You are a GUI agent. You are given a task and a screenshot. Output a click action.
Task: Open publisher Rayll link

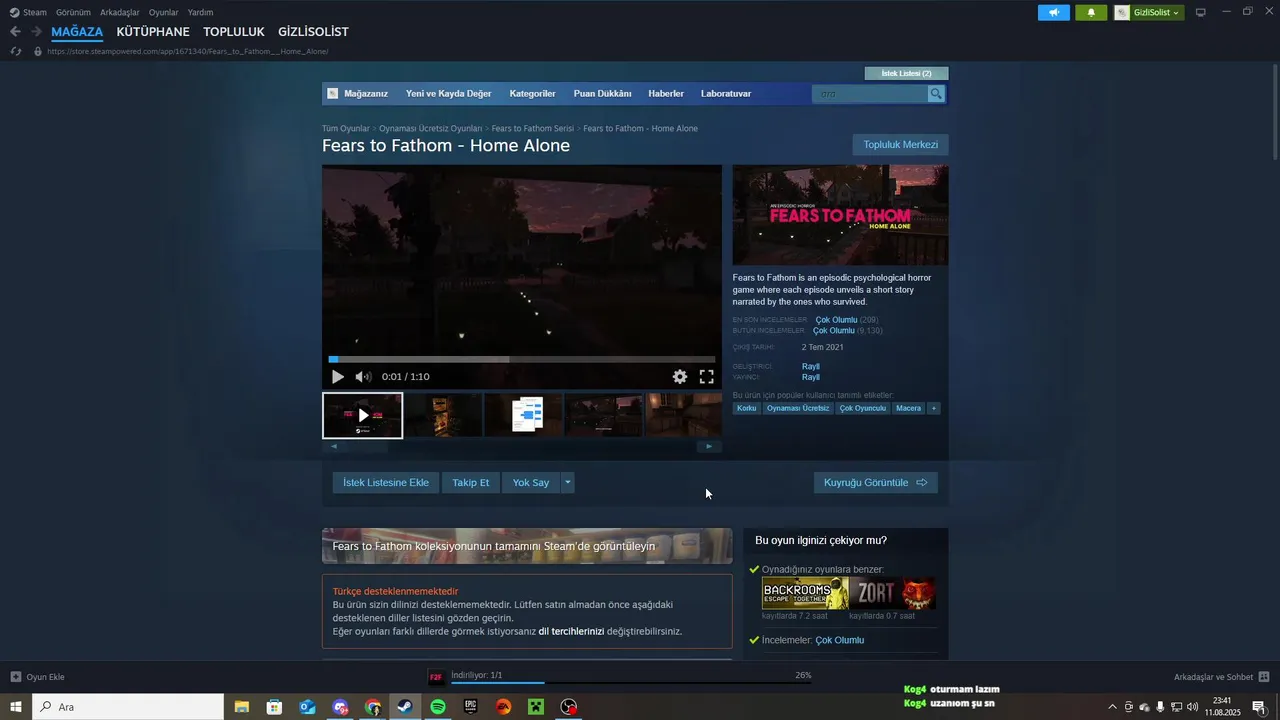click(x=811, y=377)
